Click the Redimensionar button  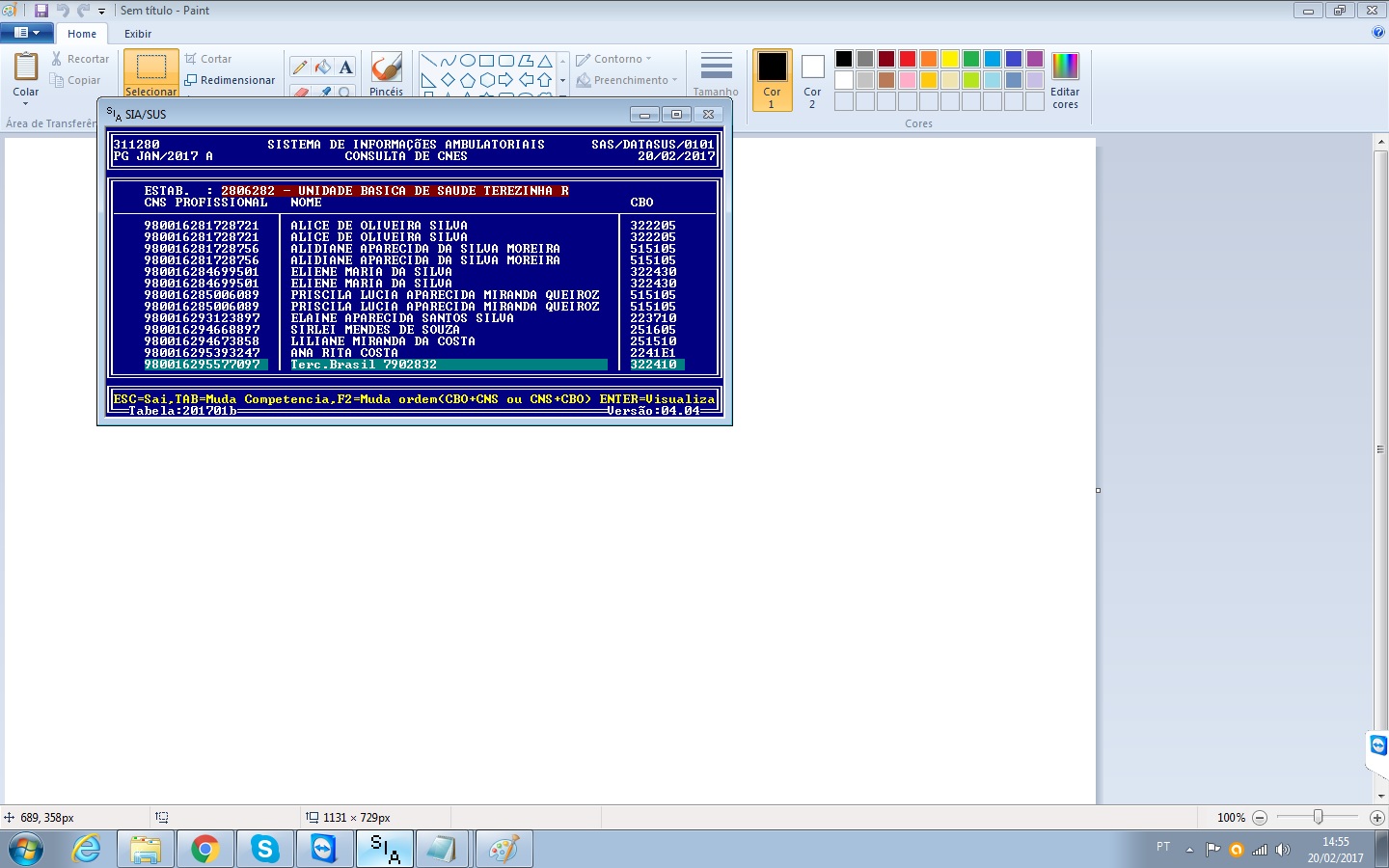pos(230,80)
